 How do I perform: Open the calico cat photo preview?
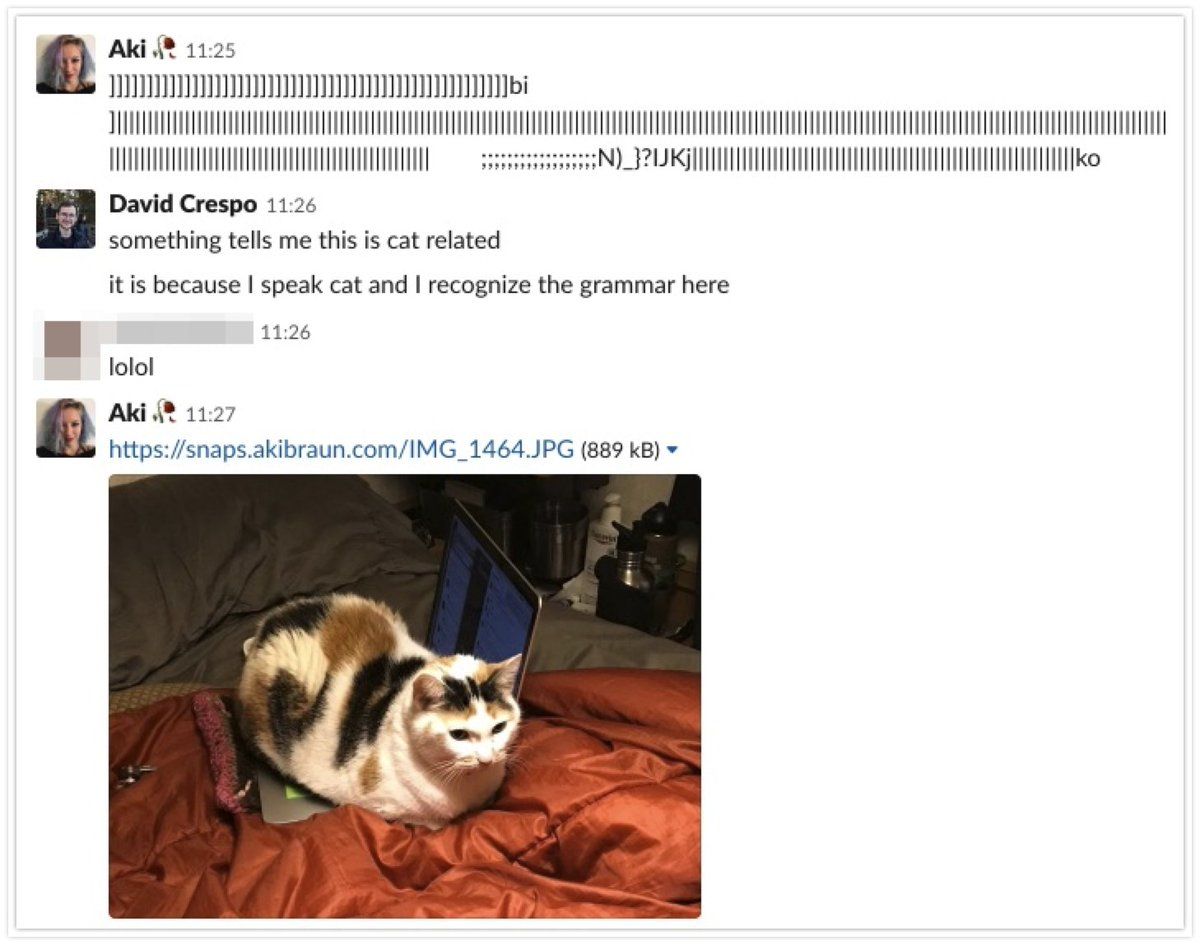pos(404,696)
